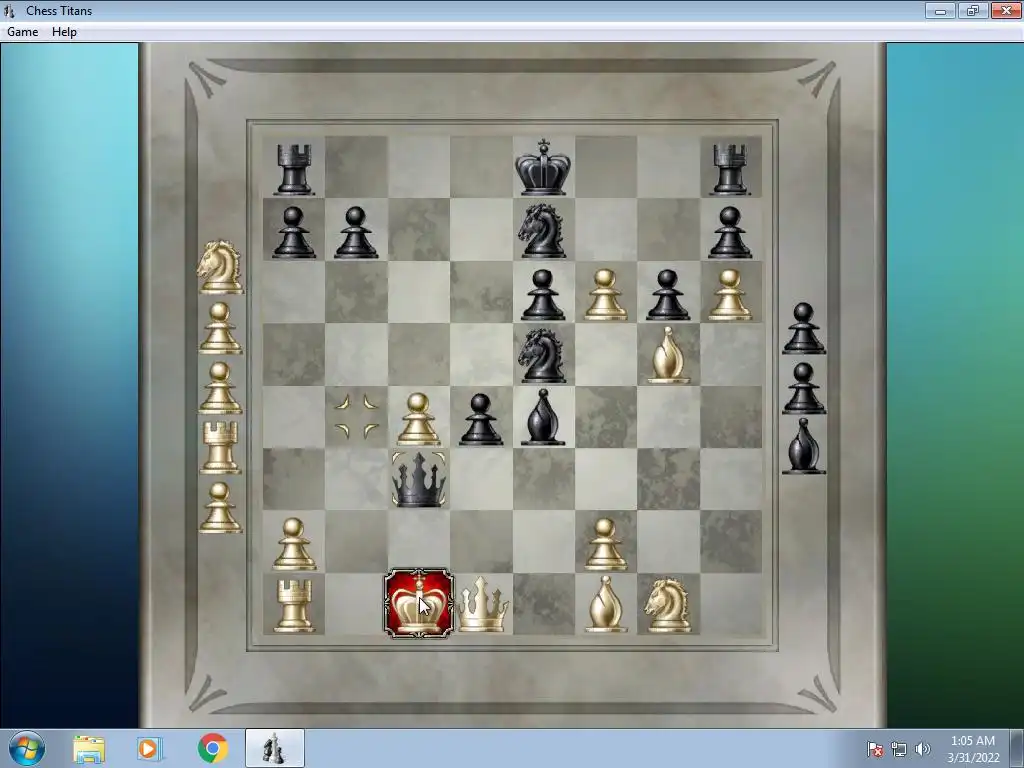Select the white bishop on f1
Viewport: 1024px width, 768px height.
pos(605,604)
